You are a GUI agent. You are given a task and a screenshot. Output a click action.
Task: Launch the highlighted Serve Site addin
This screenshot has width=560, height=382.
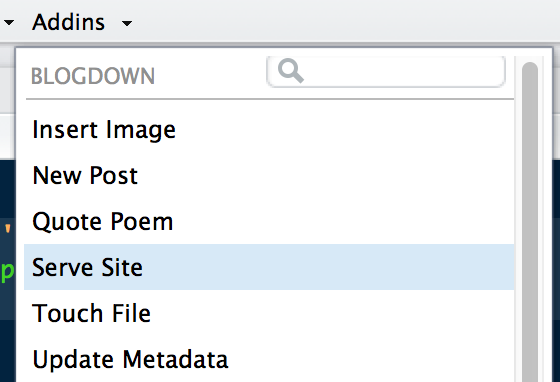click(269, 267)
